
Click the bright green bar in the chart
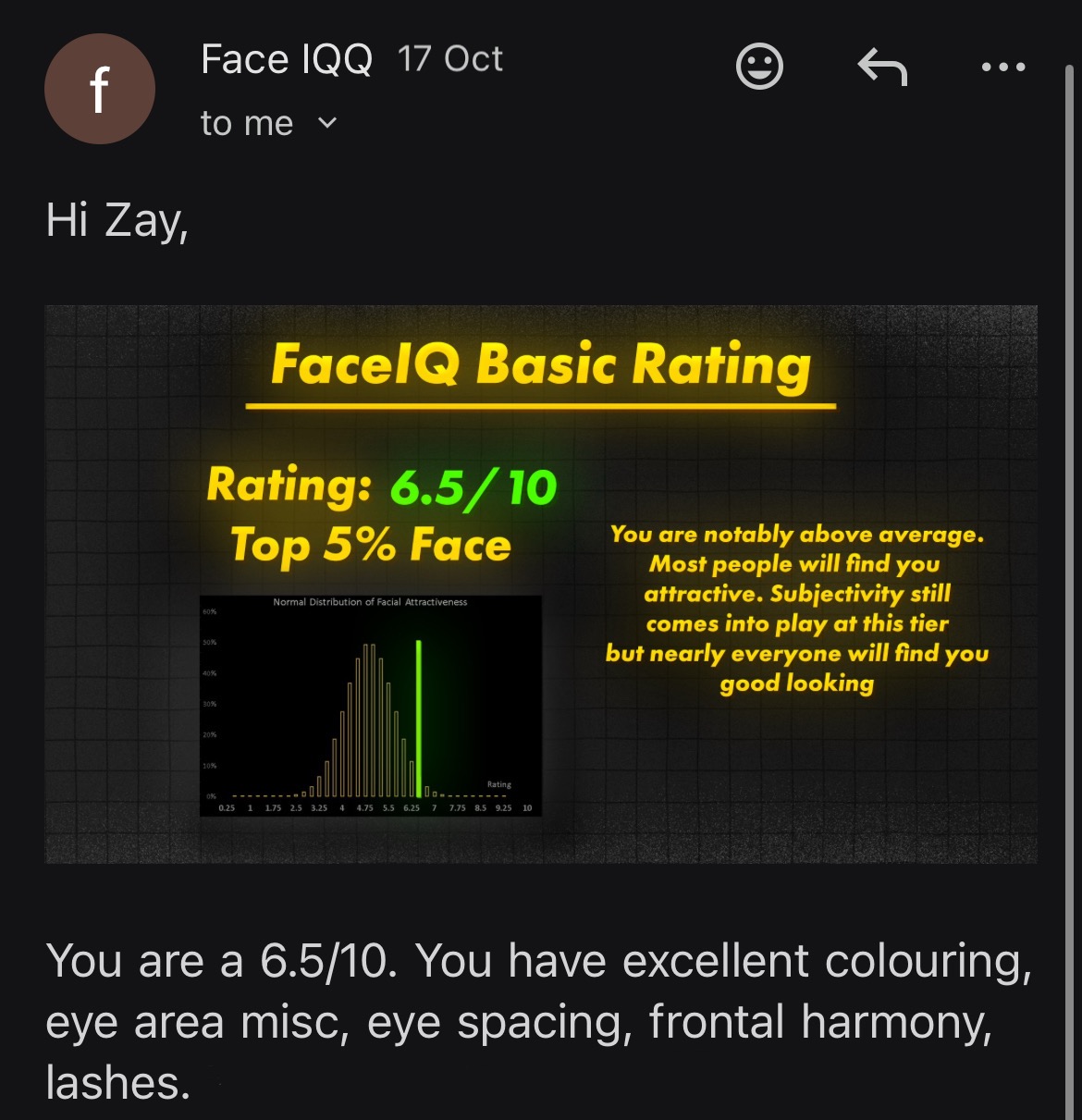[x=419, y=718]
